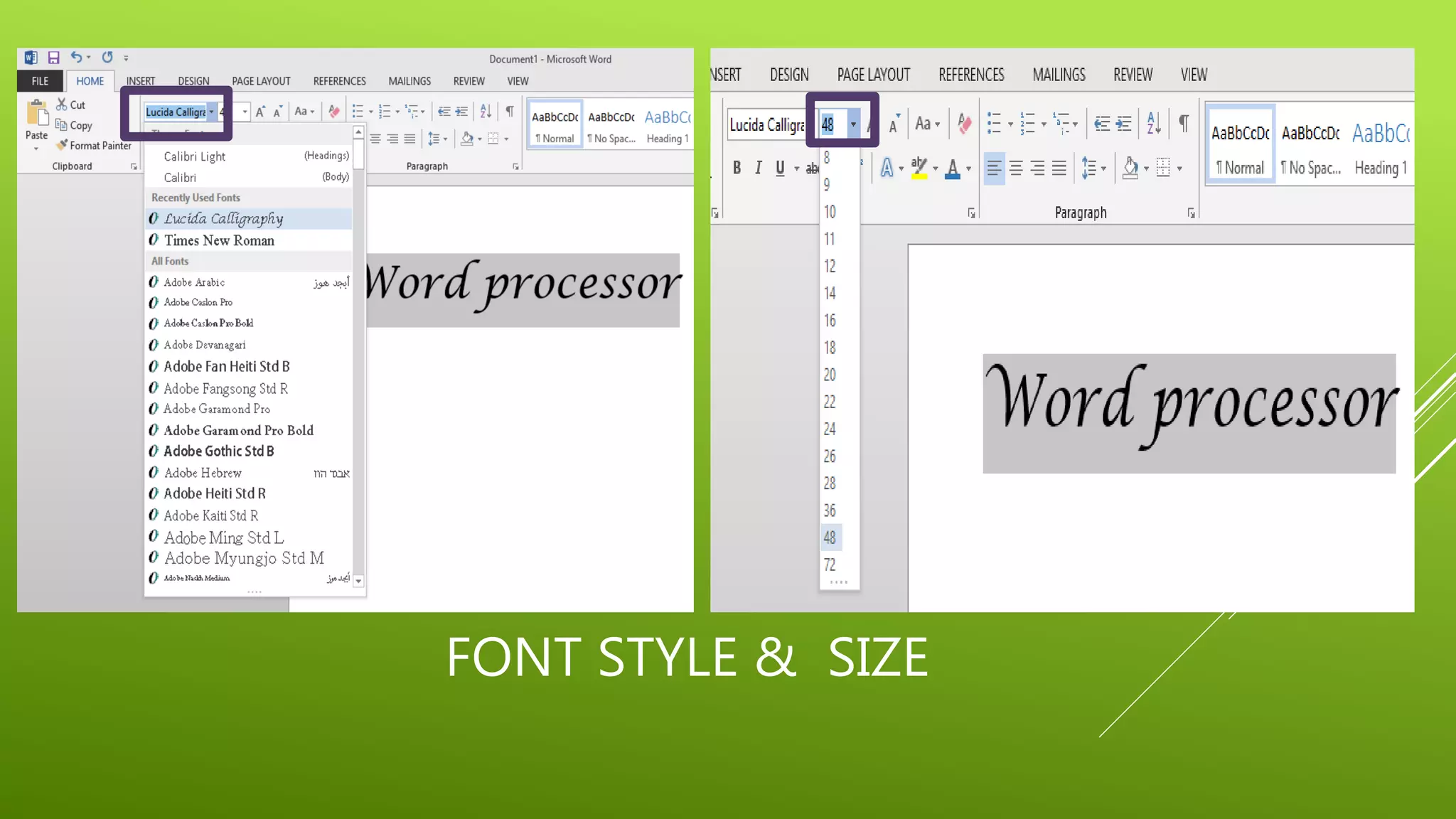Click Sort A-Z icon in right Word ribbon
This screenshot has width=1456, height=819.
pyautogui.click(x=1154, y=124)
